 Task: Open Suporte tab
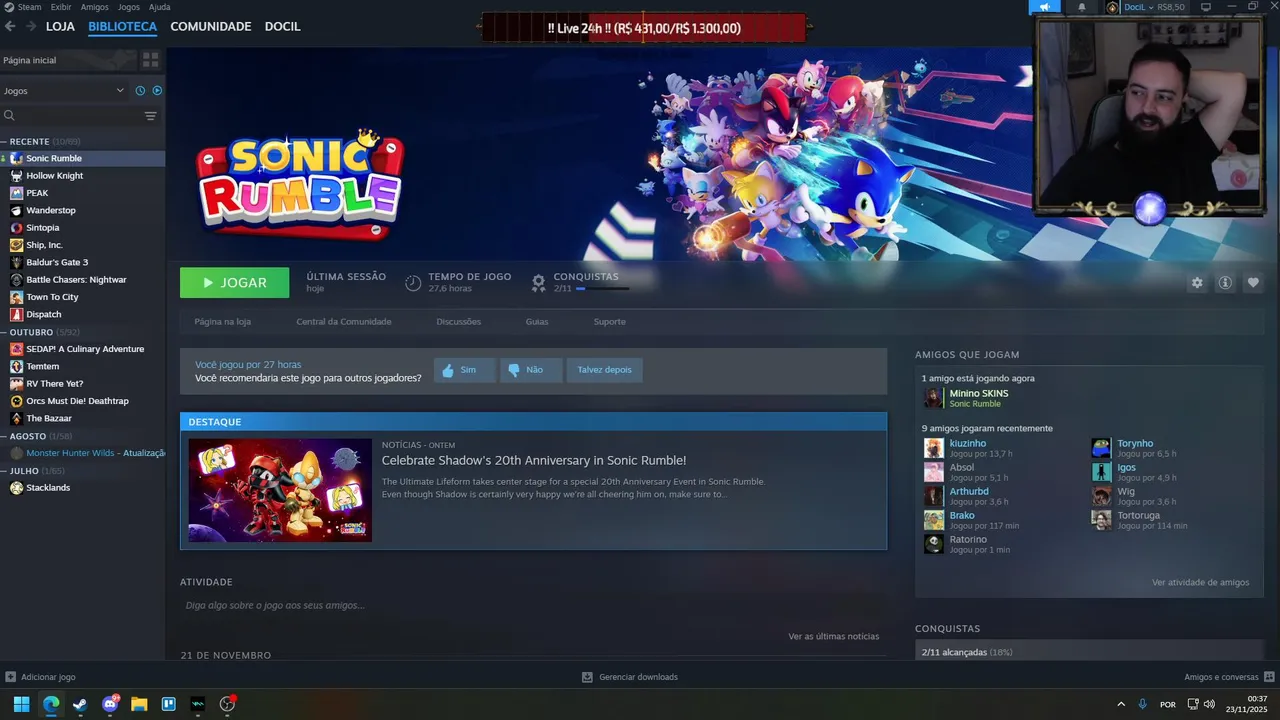610,322
